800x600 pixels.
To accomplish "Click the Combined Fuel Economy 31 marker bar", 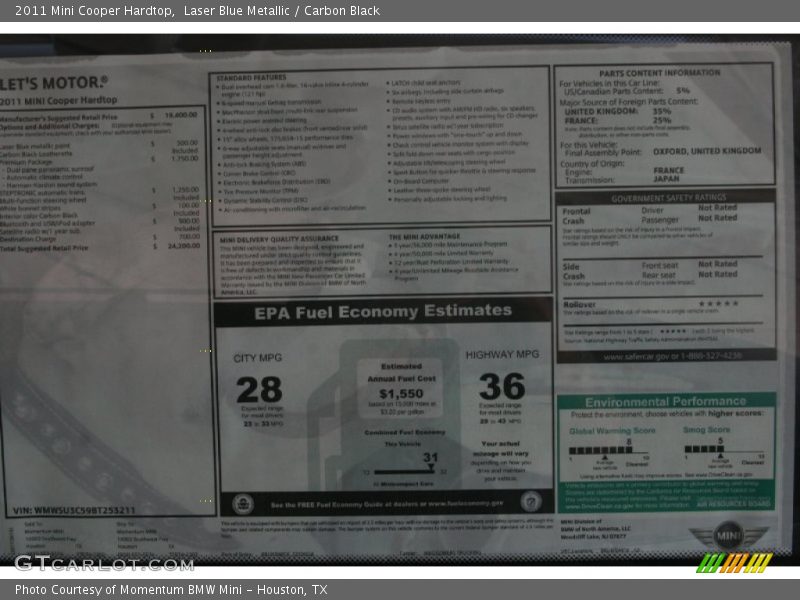I will [x=404, y=472].
